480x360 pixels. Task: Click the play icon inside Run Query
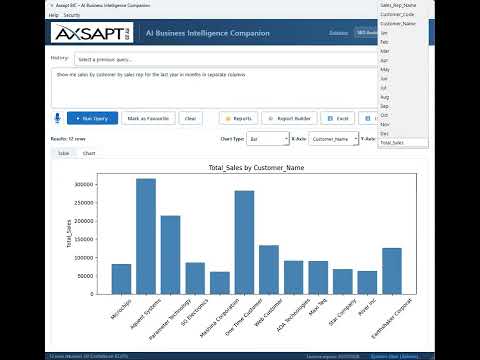(78, 118)
